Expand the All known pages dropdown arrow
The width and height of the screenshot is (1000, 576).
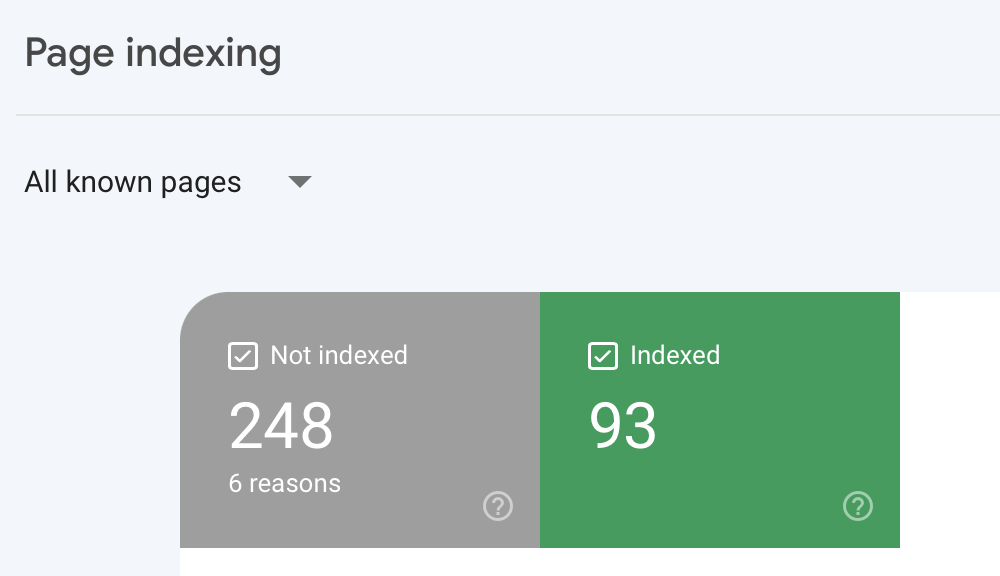coord(300,182)
